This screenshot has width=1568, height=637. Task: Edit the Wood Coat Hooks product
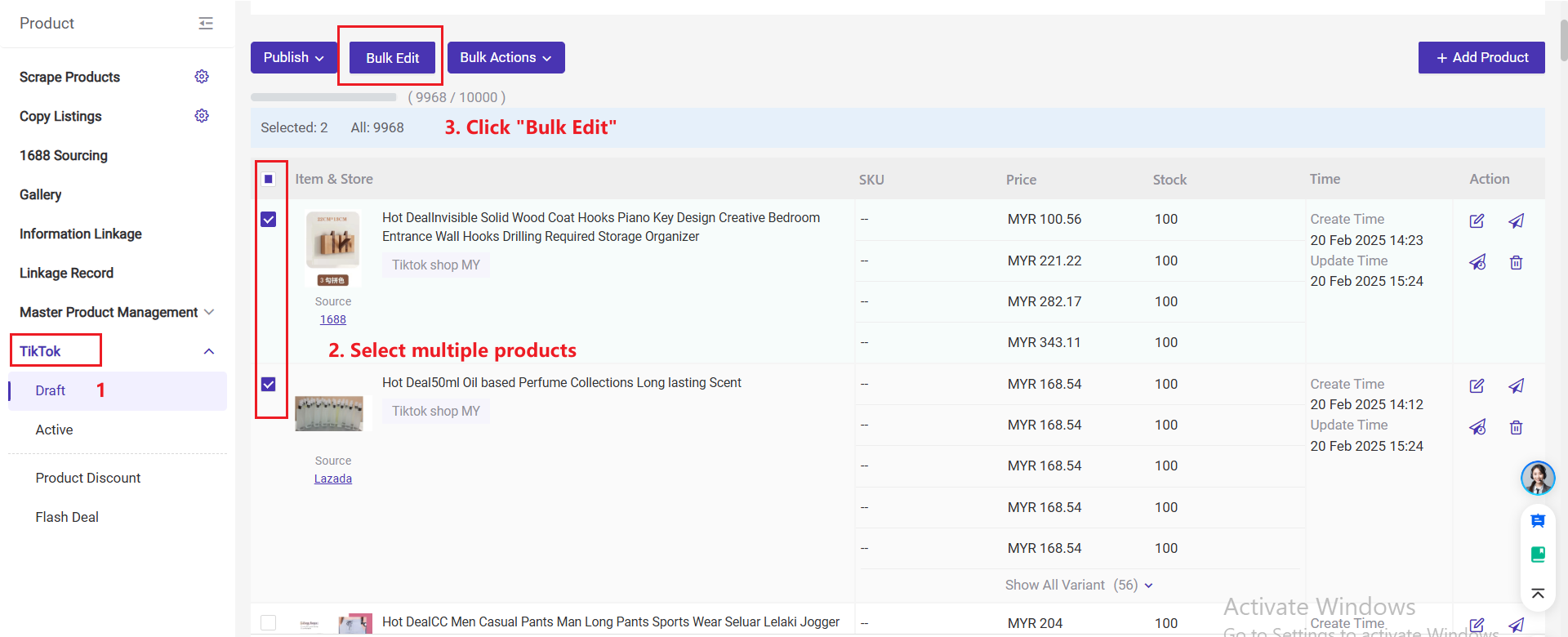(x=1477, y=220)
